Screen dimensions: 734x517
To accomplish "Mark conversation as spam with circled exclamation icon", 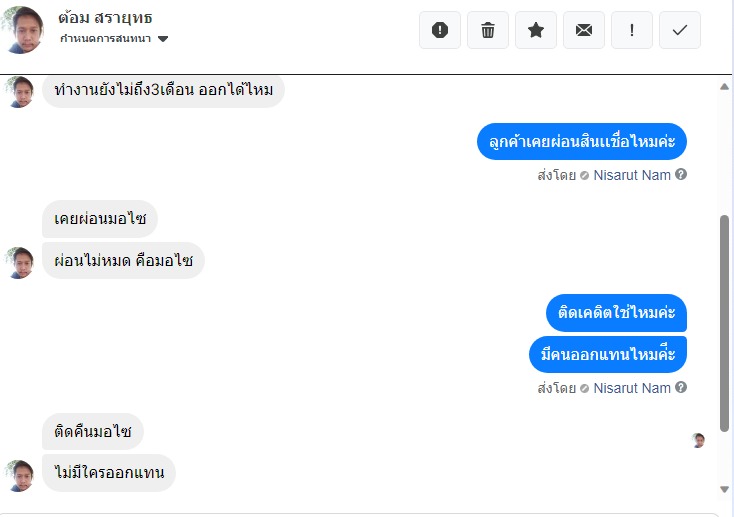I will tap(440, 30).
